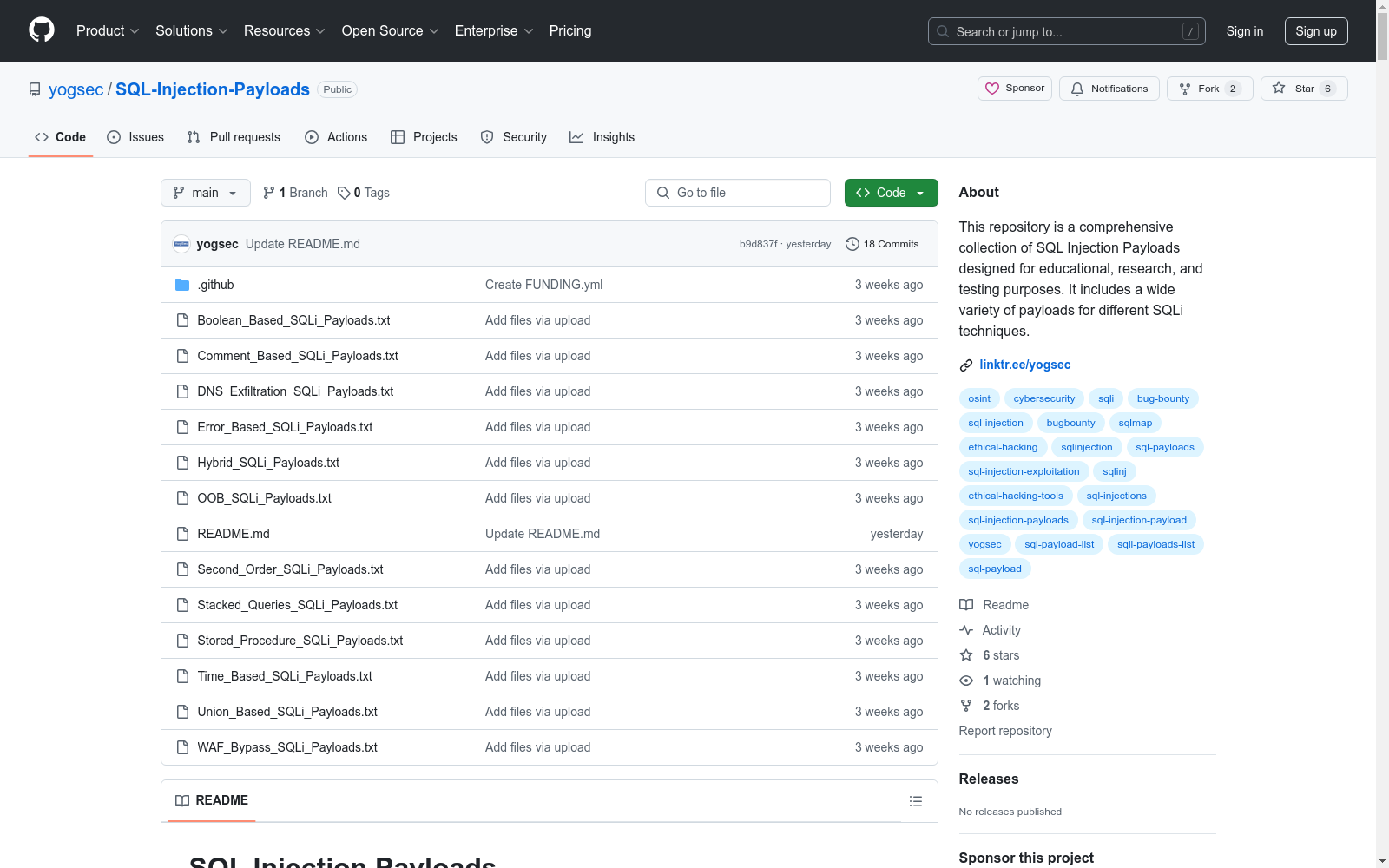Expand the Product menu

pyautogui.click(x=108, y=31)
